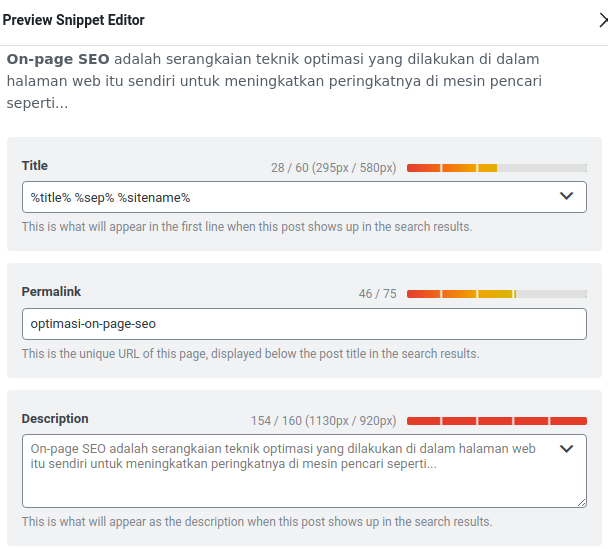Click the Preview Snippet Editor heading
The height and width of the screenshot is (549, 608).
(74, 20)
